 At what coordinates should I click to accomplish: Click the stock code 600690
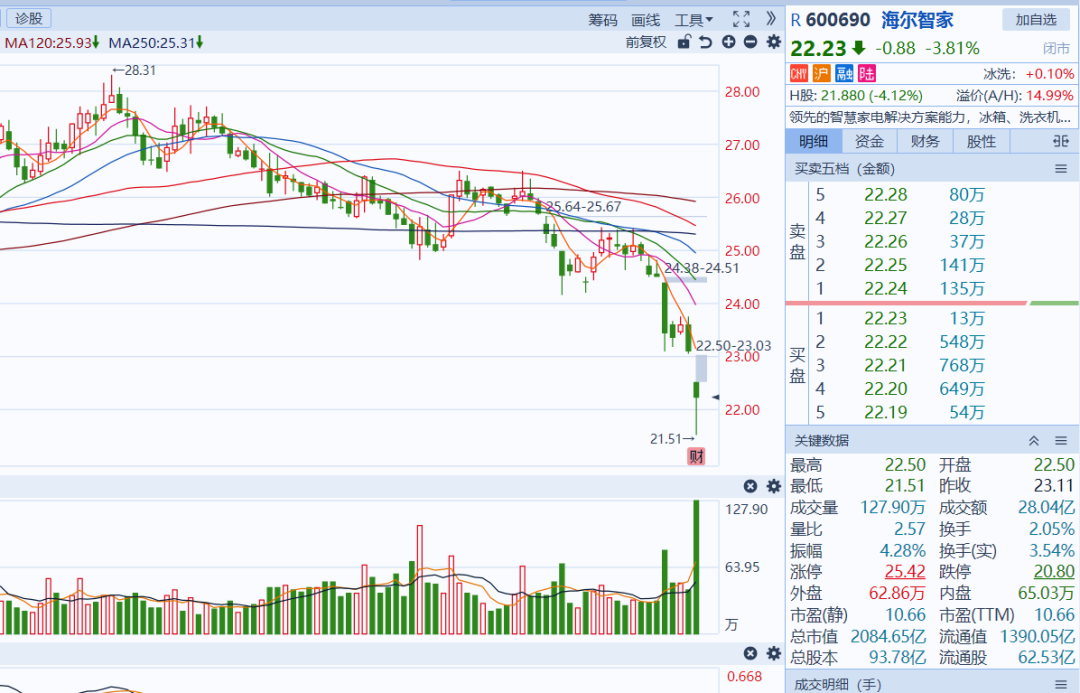838,20
